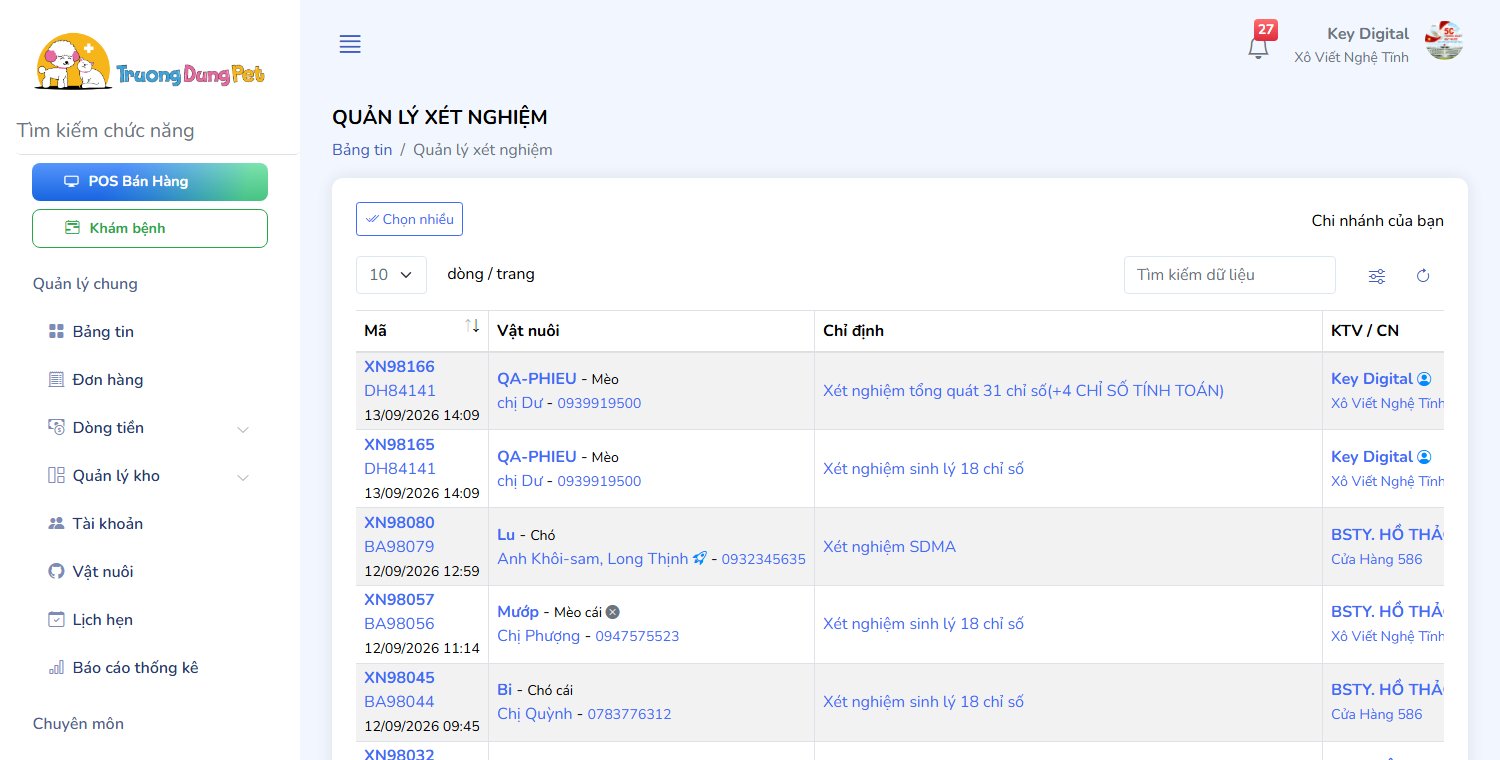Screen dimensions: 1500x760
Task: Click the Chọn nhiều button
Action: click(409, 219)
